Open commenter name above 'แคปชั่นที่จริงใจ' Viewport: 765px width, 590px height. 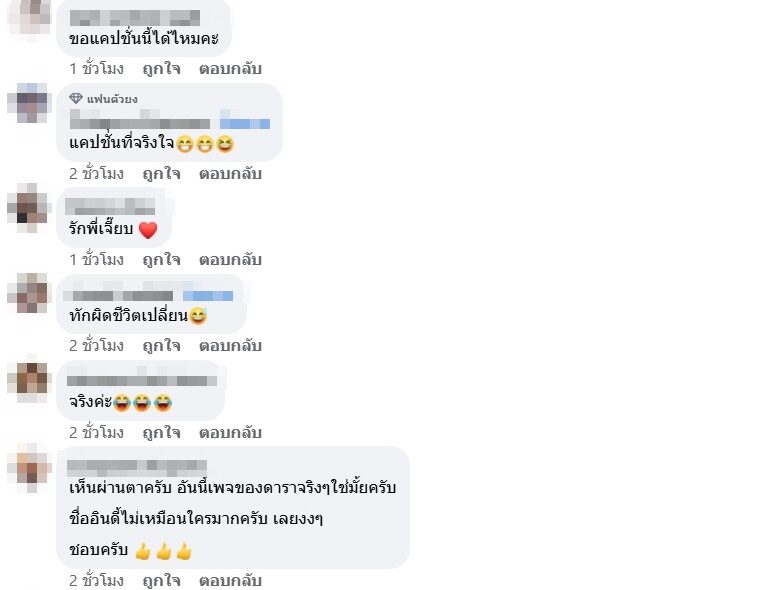[x=140, y=120]
